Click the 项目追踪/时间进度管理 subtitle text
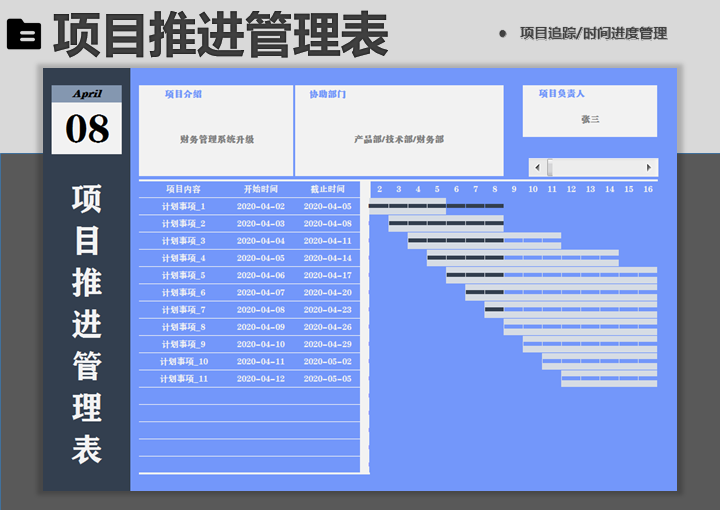The image size is (720, 510). tap(593, 33)
